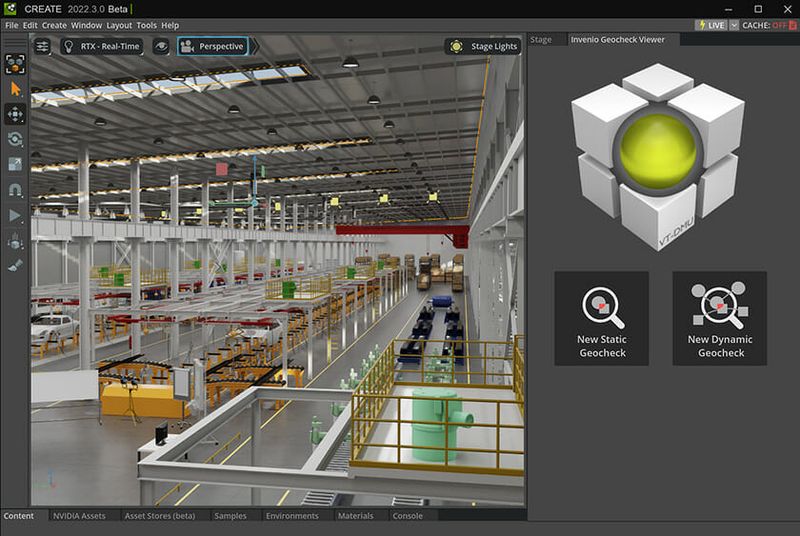Select the orange arrow Select tool

coord(15,89)
